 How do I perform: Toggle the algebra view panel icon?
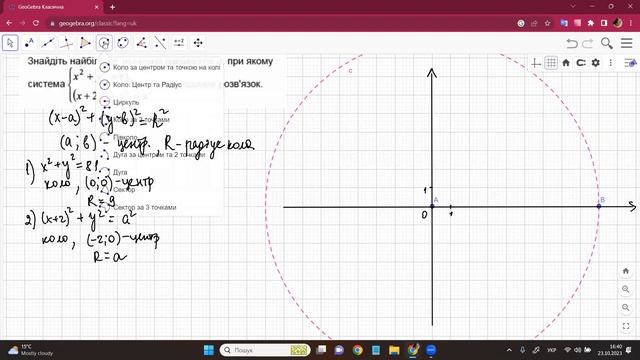click(x=631, y=63)
